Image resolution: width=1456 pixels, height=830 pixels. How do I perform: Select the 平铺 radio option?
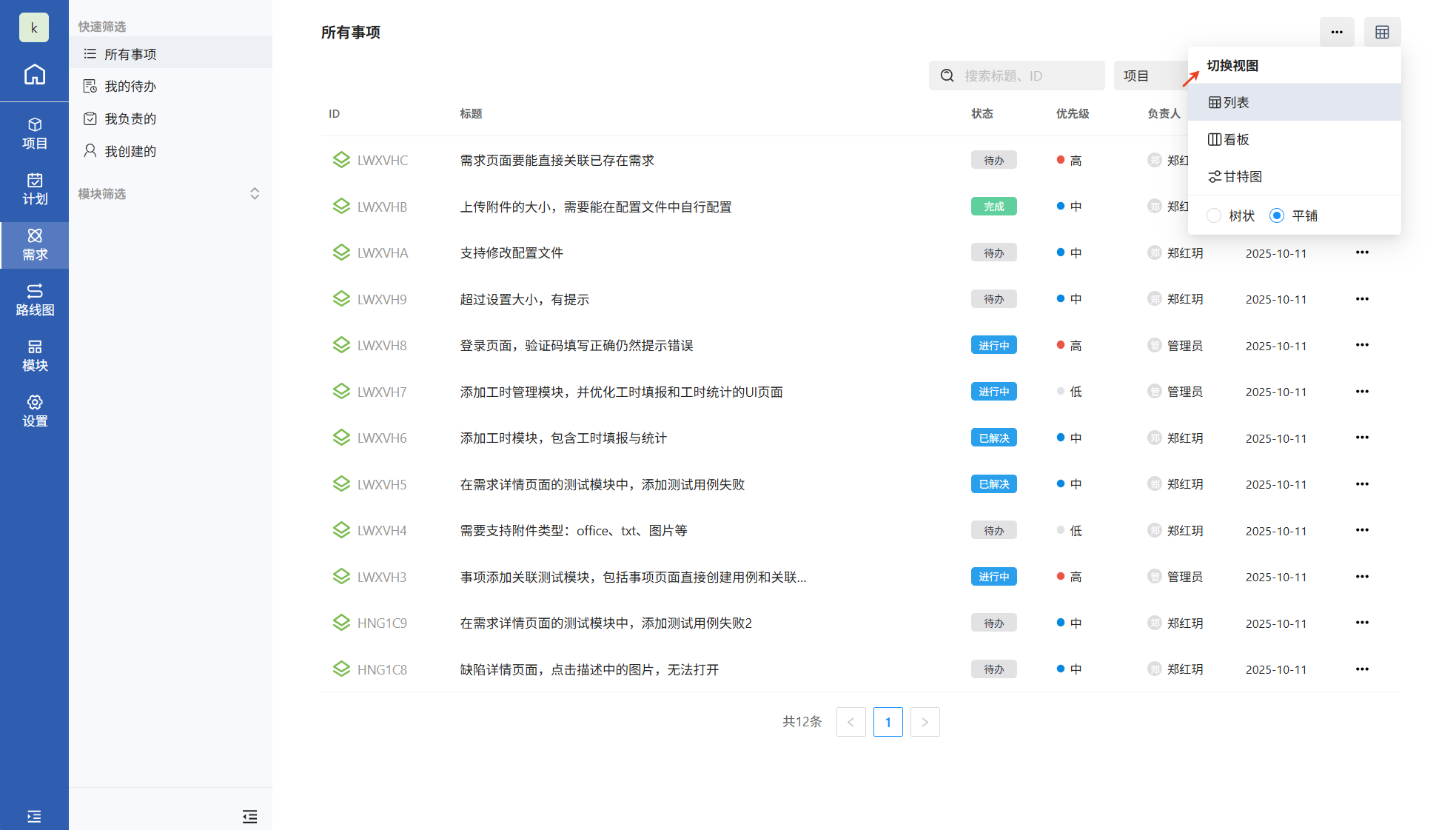click(1276, 215)
